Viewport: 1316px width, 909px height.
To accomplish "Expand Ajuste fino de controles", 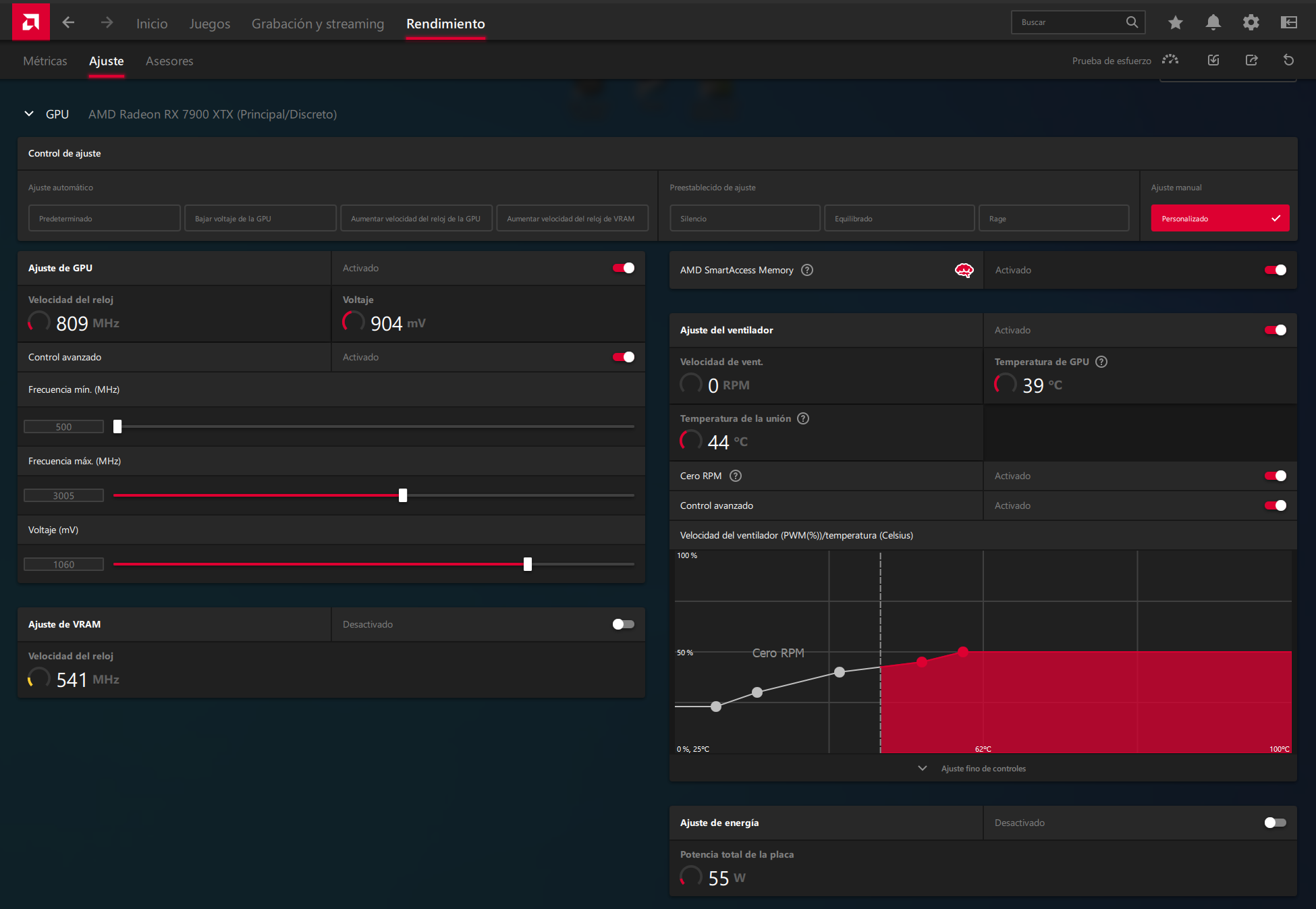I will [x=973, y=769].
